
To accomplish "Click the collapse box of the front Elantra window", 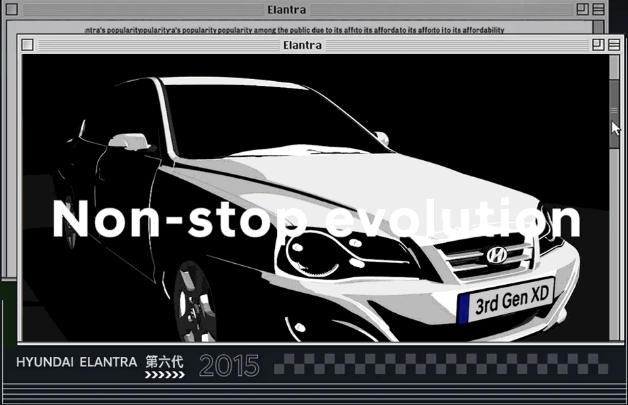I will (612, 45).
